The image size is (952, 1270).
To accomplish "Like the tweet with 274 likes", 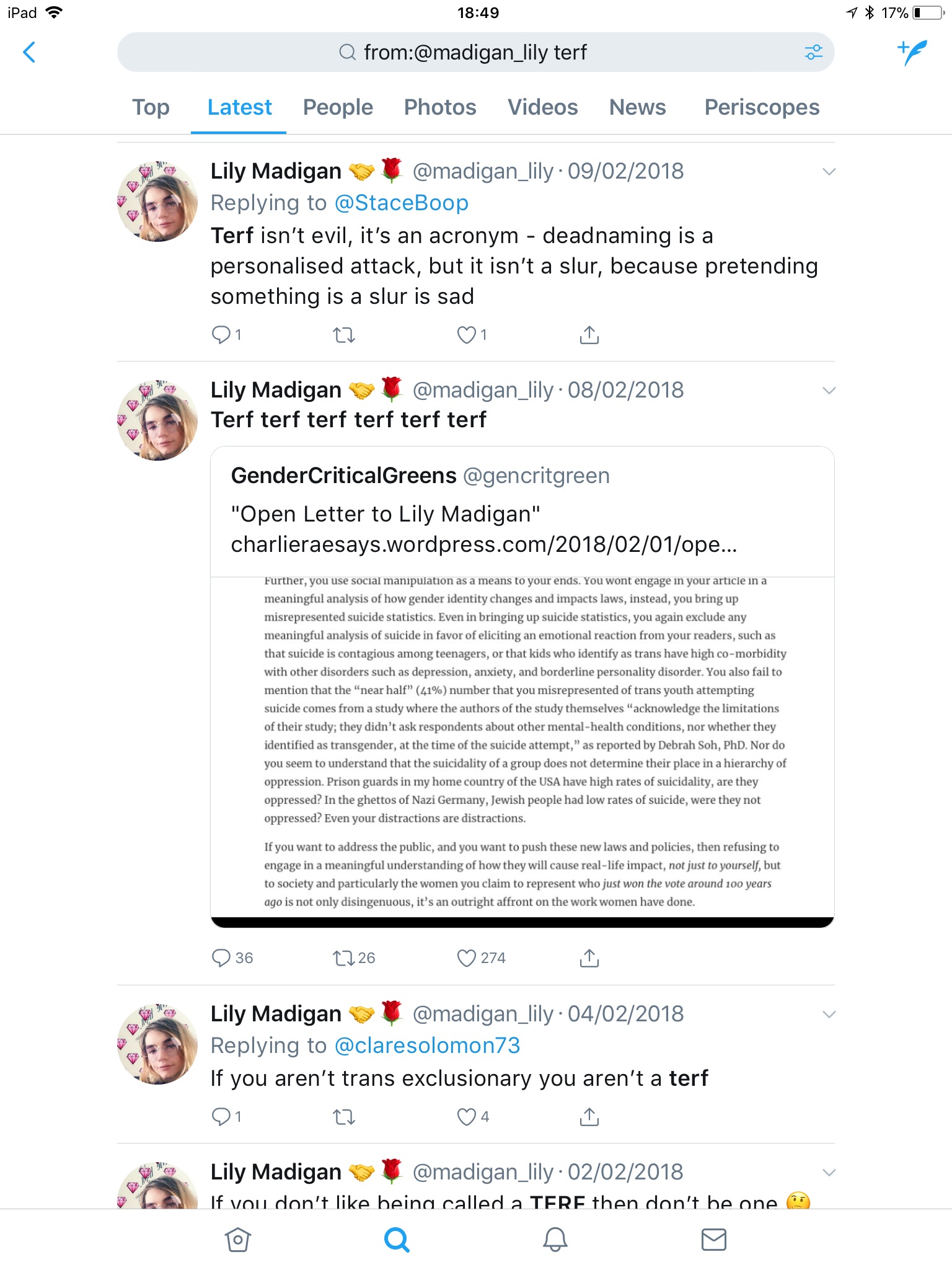I will [x=466, y=958].
